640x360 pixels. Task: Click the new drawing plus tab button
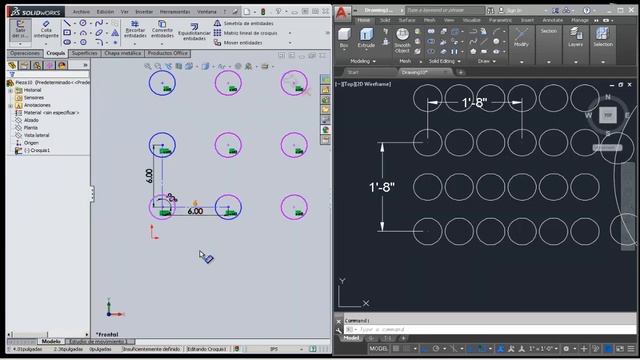pos(460,72)
